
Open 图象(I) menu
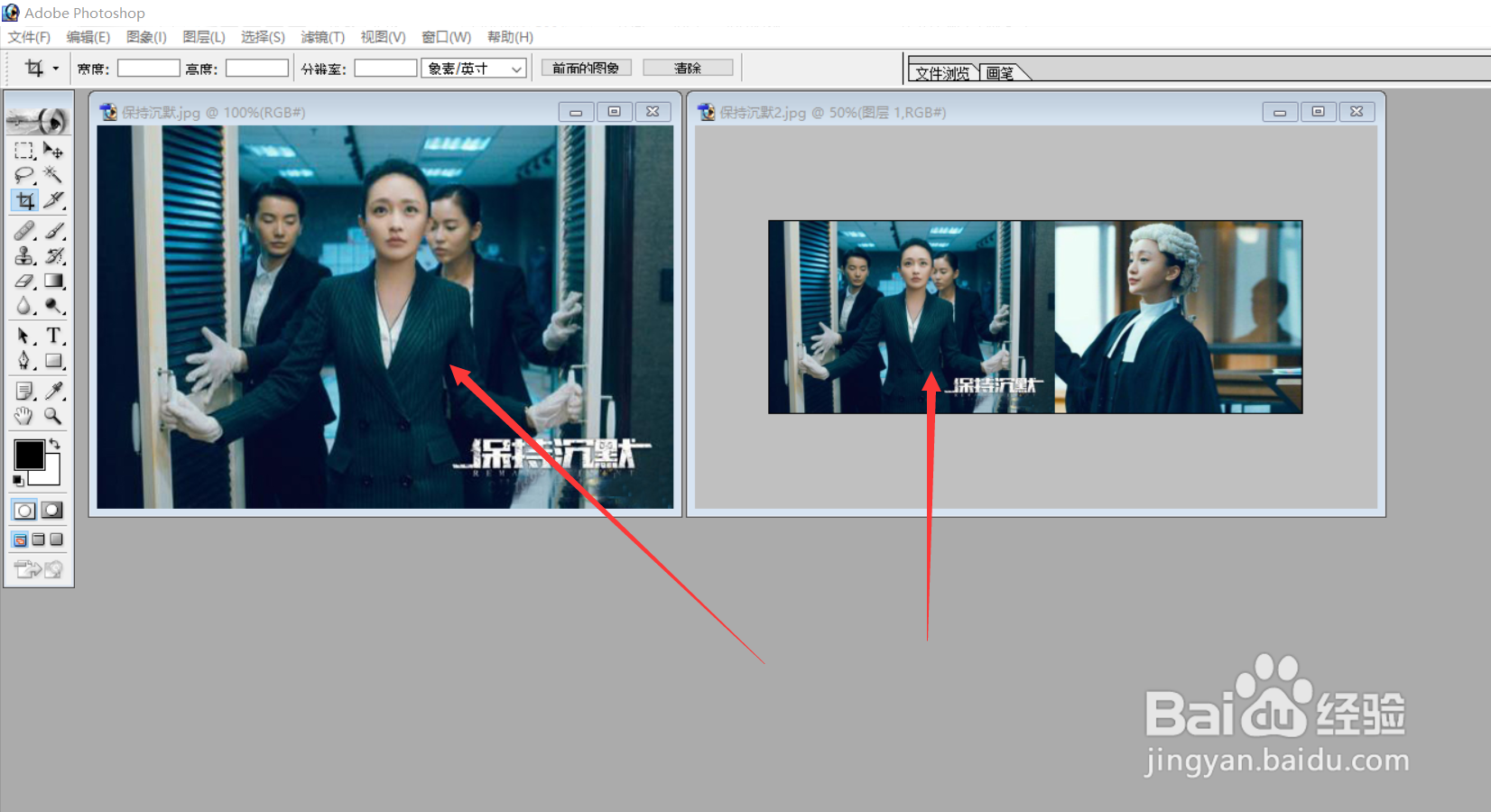point(146,37)
